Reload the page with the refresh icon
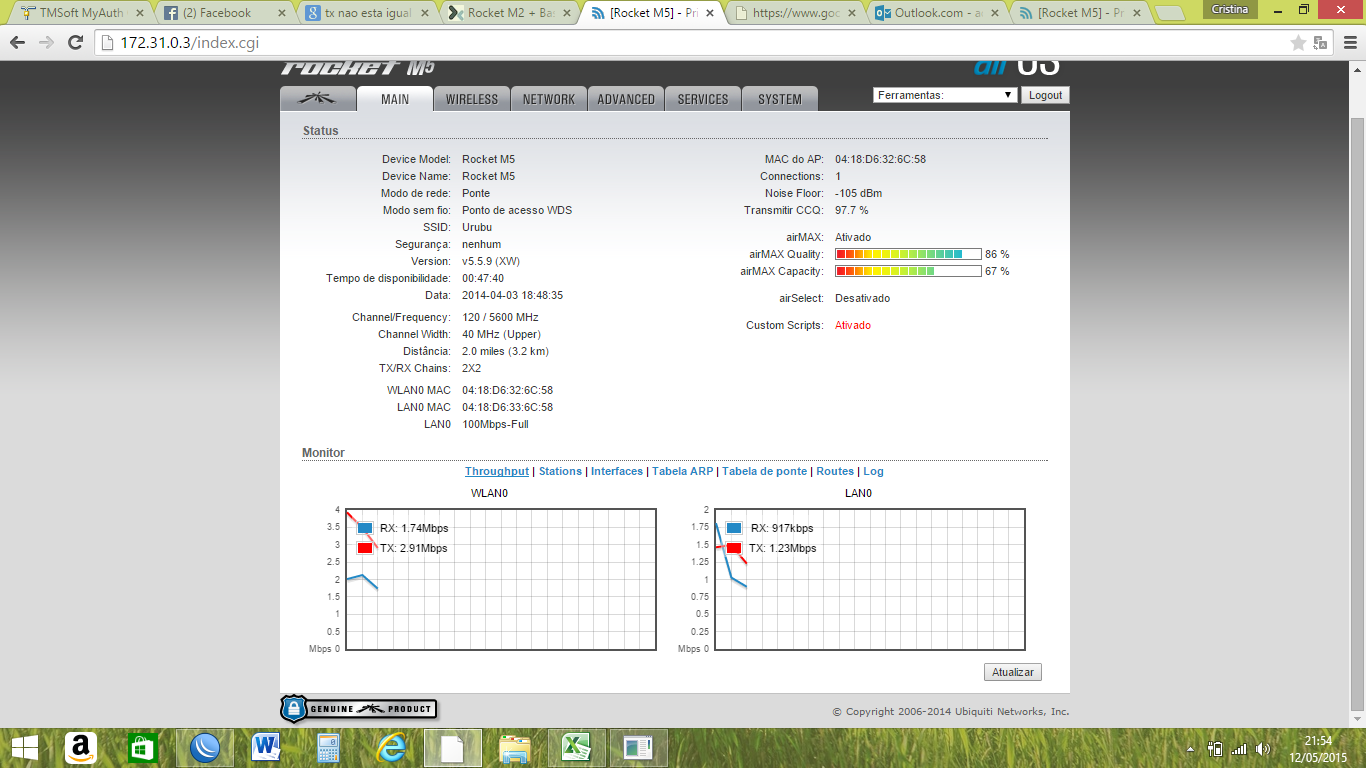The image size is (1366, 768). [75, 43]
